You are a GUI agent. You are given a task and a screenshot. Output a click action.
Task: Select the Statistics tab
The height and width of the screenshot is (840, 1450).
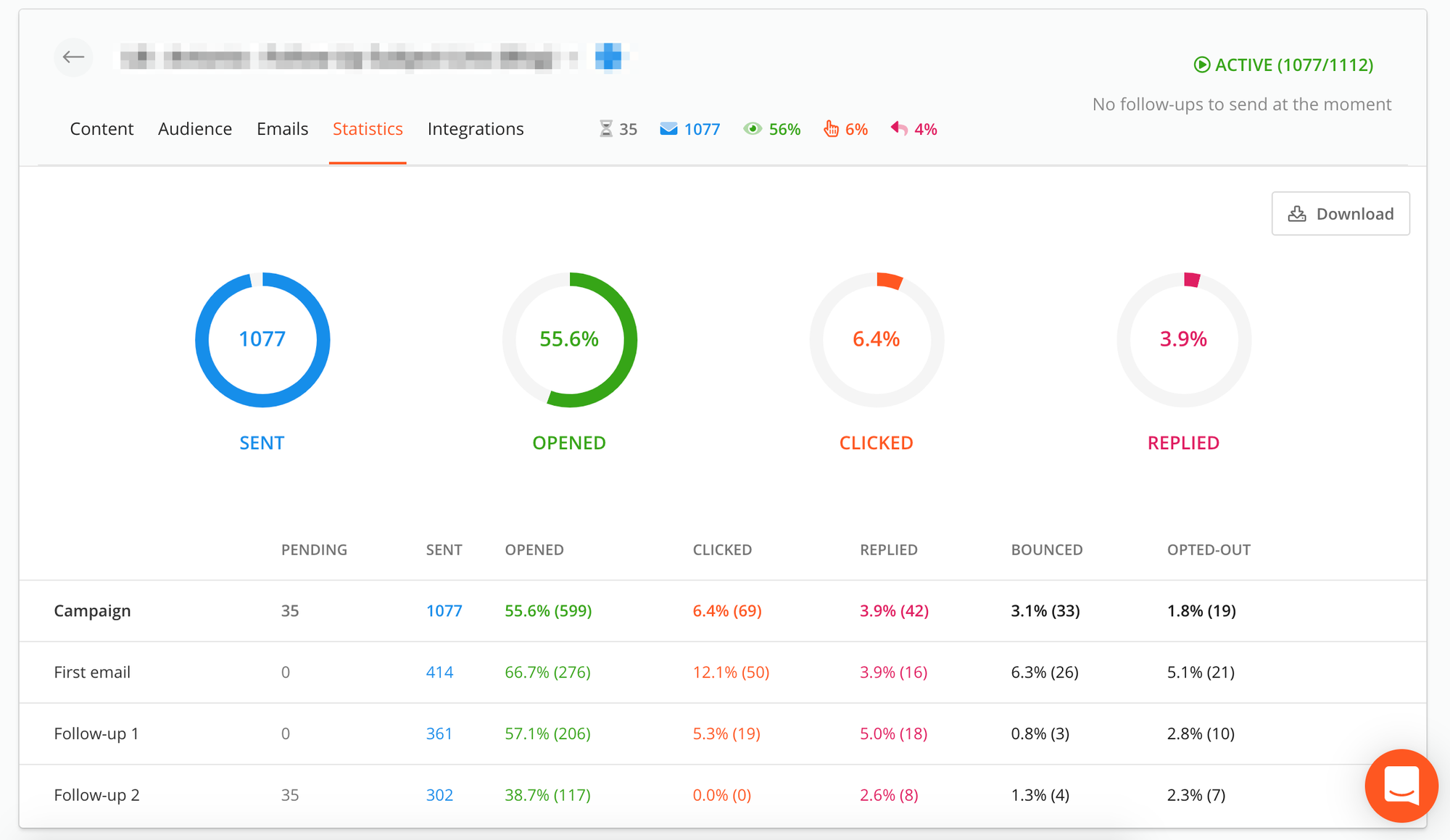click(369, 128)
